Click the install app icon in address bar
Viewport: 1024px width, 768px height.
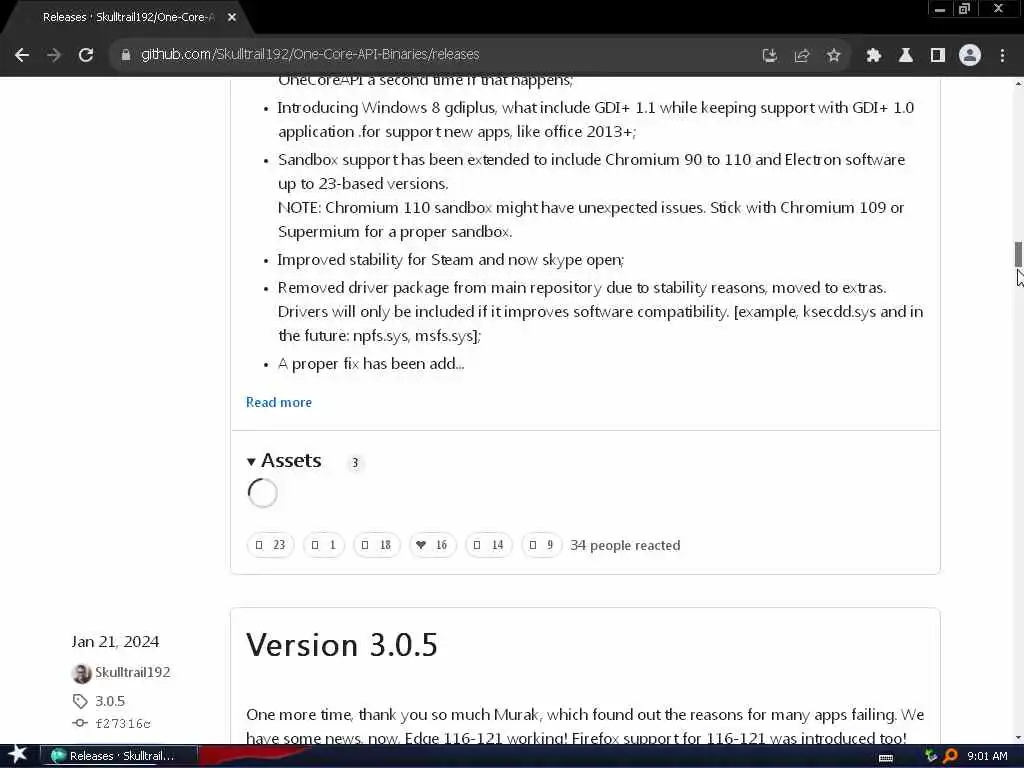(770, 56)
